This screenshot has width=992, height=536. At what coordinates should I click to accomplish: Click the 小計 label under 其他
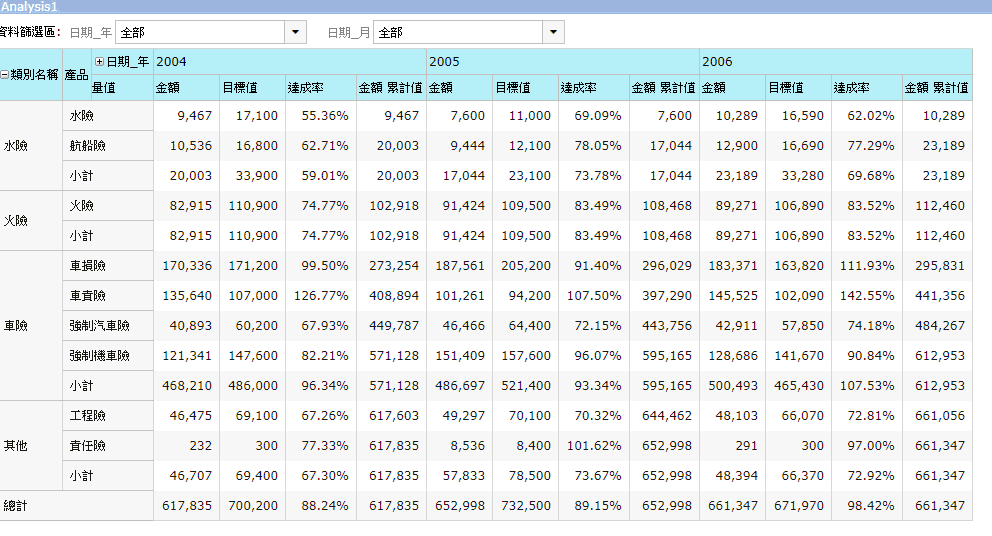pos(108,476)
